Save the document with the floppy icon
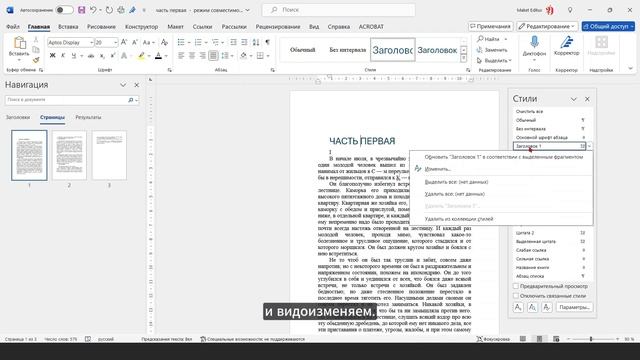This screenshot has height=360, width=640. click(82, 10)
